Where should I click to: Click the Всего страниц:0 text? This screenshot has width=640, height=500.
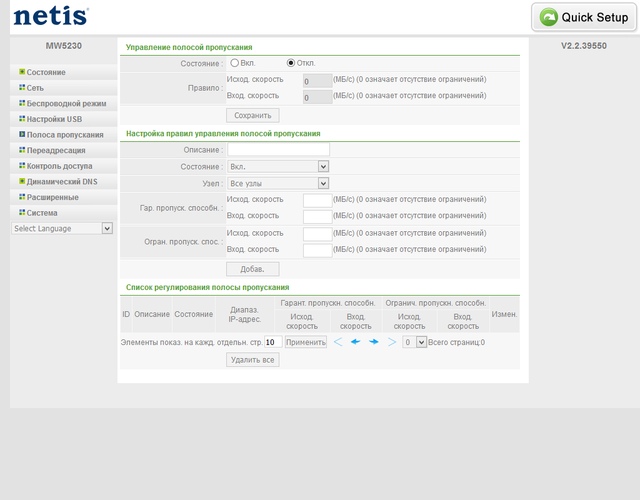pos(456,342)
